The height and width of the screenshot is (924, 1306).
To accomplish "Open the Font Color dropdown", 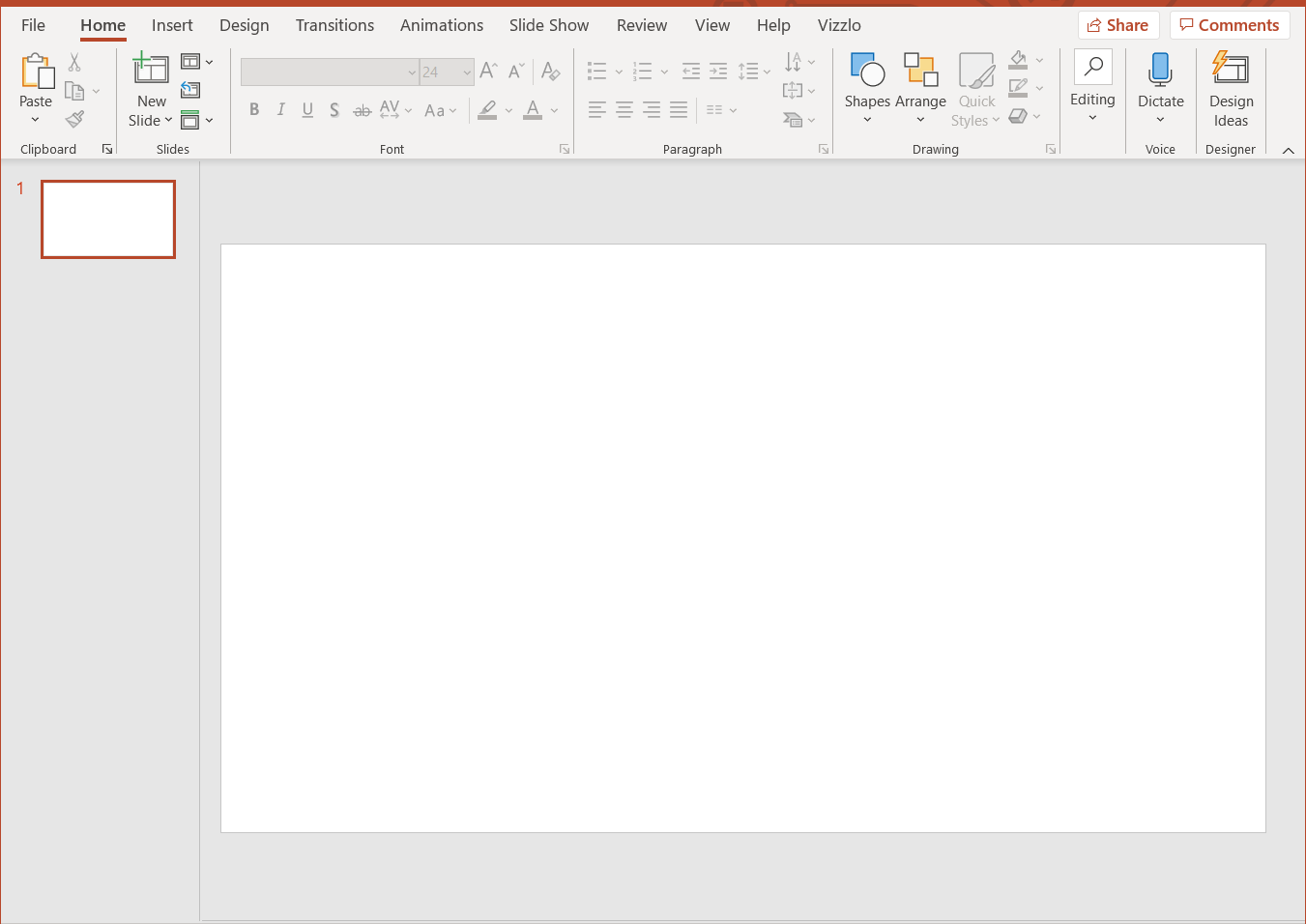I will [554, 109].
